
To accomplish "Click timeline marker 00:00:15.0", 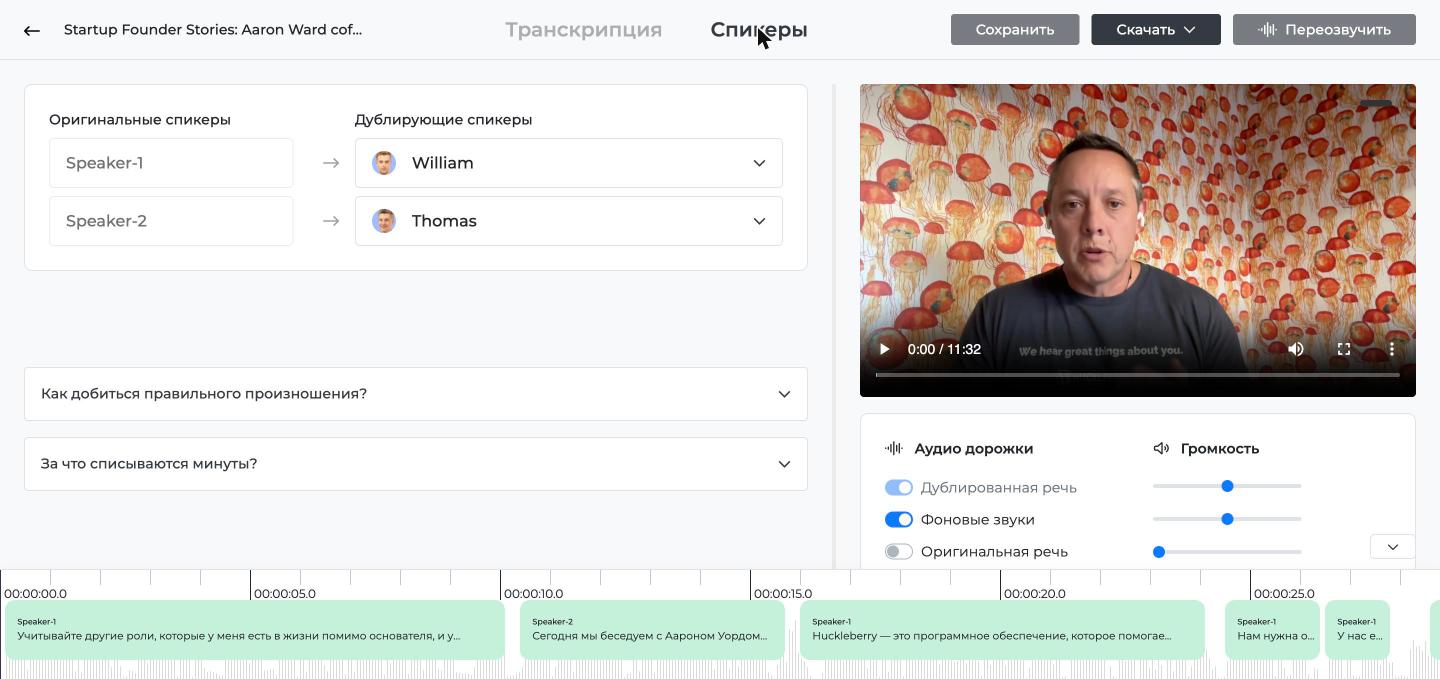I will pos(783,594).
